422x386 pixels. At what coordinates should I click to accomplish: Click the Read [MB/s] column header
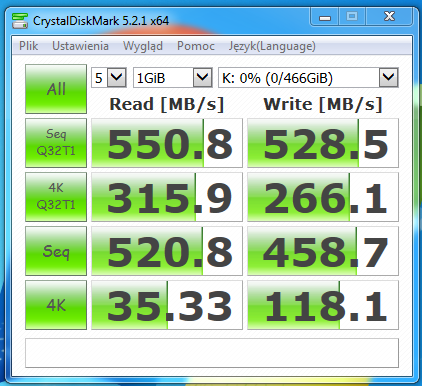coord(167,104)
